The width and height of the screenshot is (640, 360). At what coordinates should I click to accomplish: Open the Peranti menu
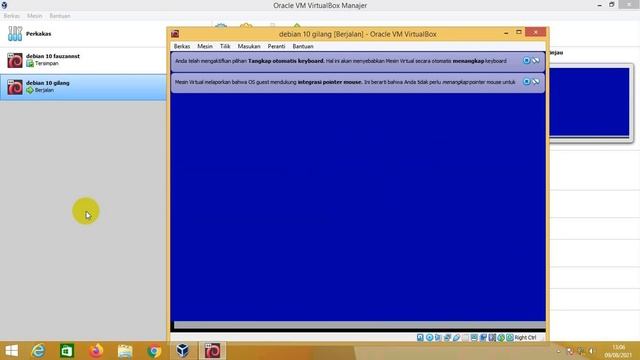pyautogui.click(x=276, y=46)
